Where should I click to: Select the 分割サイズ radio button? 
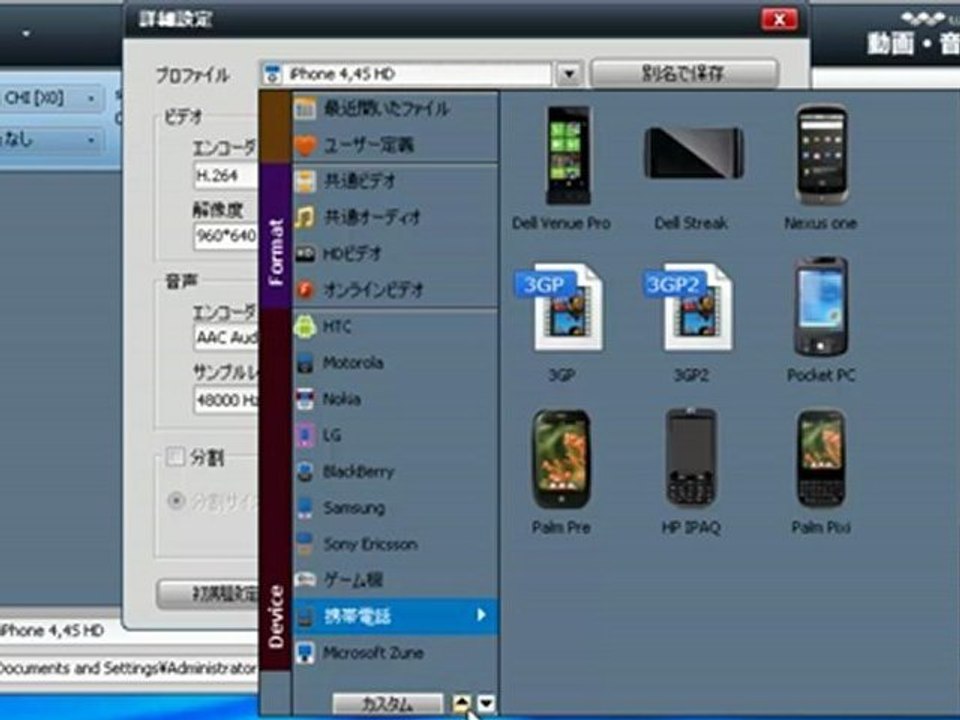(176, 501)
